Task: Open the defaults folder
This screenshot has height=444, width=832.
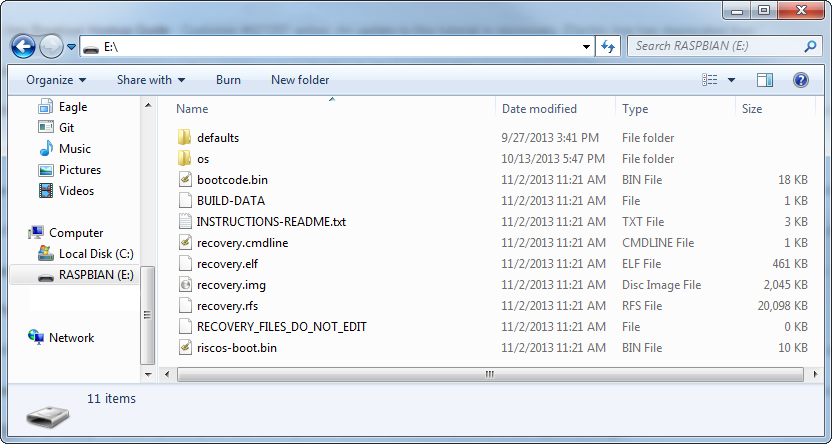Action: coord(217,138)
